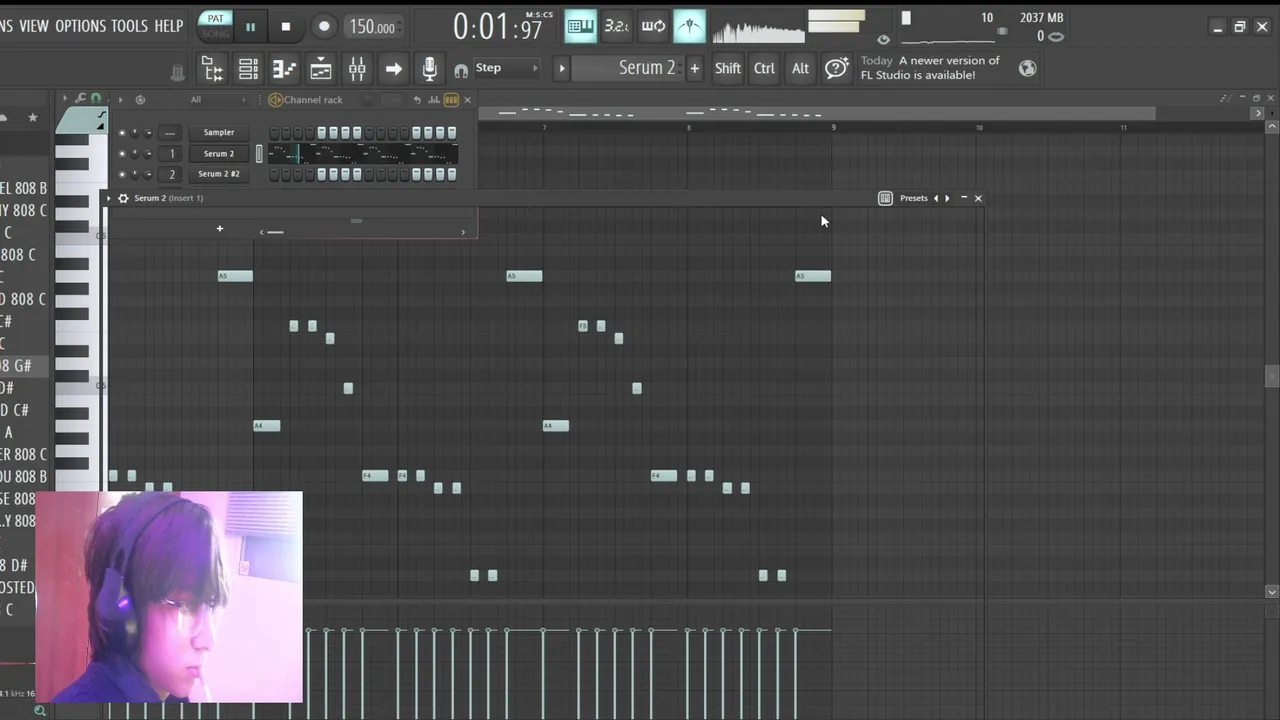This screenshot has height=720, width=1280.
Task: Open Channel rack graph editor icon
Action: click(434, 100)
